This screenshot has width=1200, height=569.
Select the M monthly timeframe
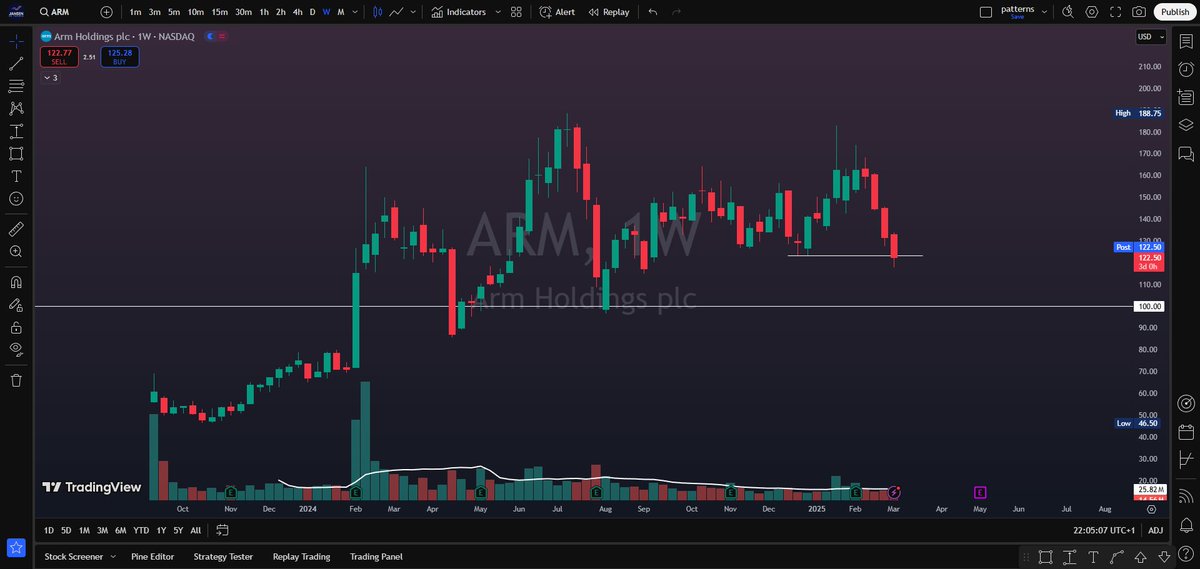point(341,12)
